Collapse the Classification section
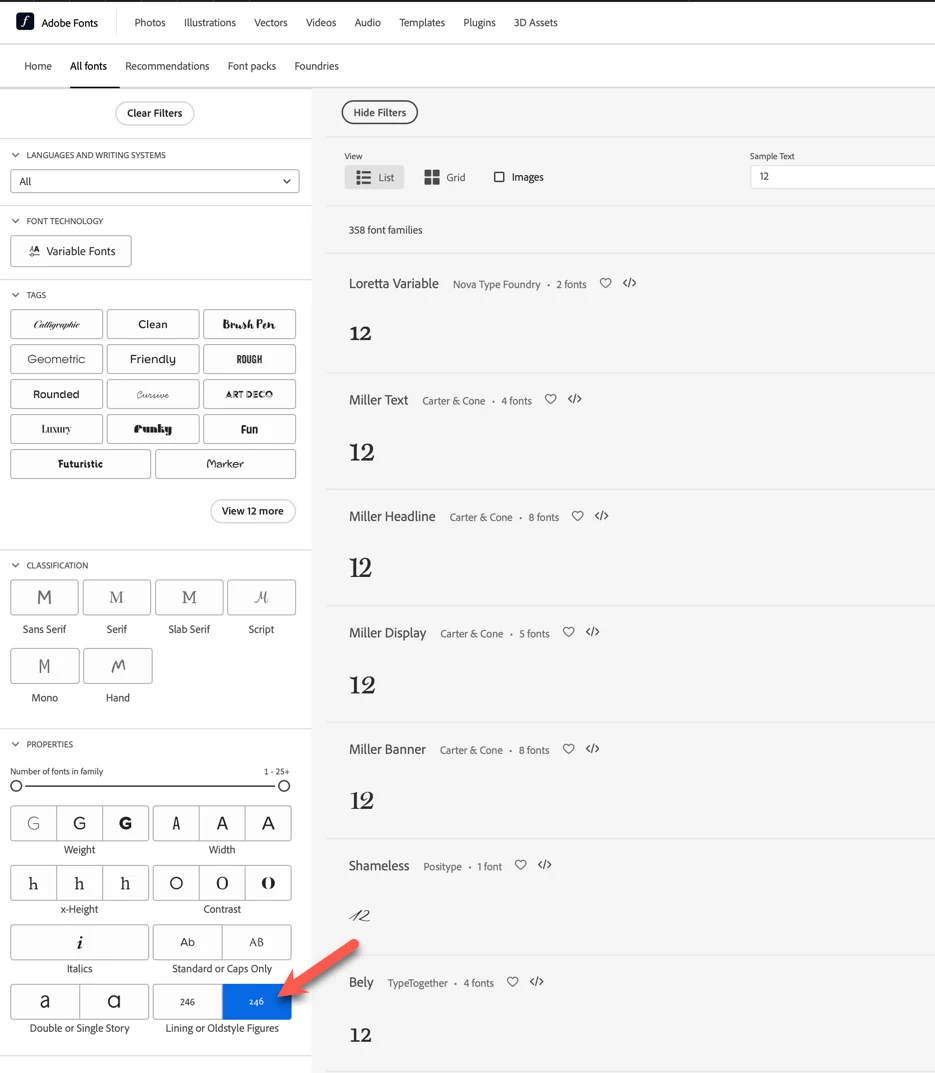 click(16, 565)
